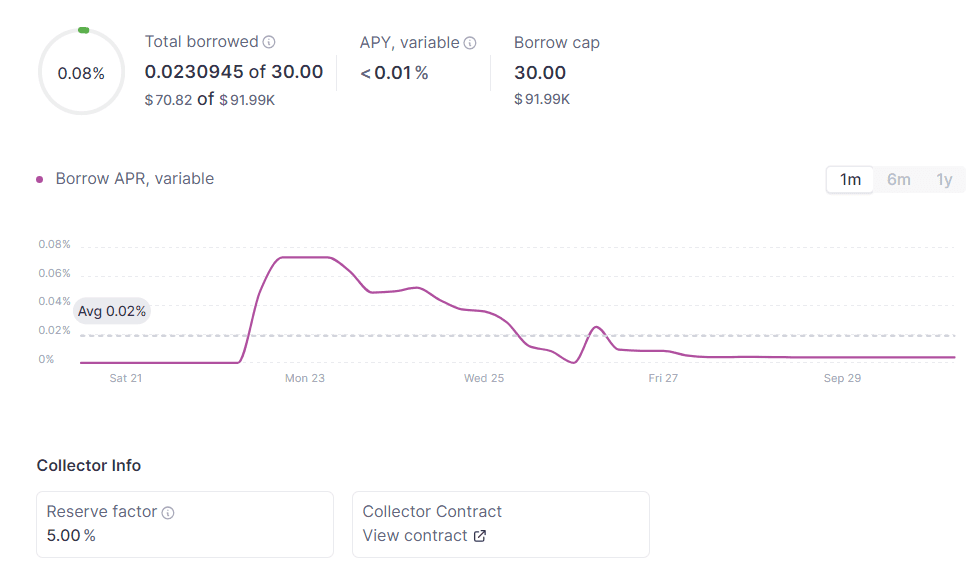Screen dimensions: 978x574
Task: Click the info icon next to APY, variable
Action: click(x=470, y=43)
